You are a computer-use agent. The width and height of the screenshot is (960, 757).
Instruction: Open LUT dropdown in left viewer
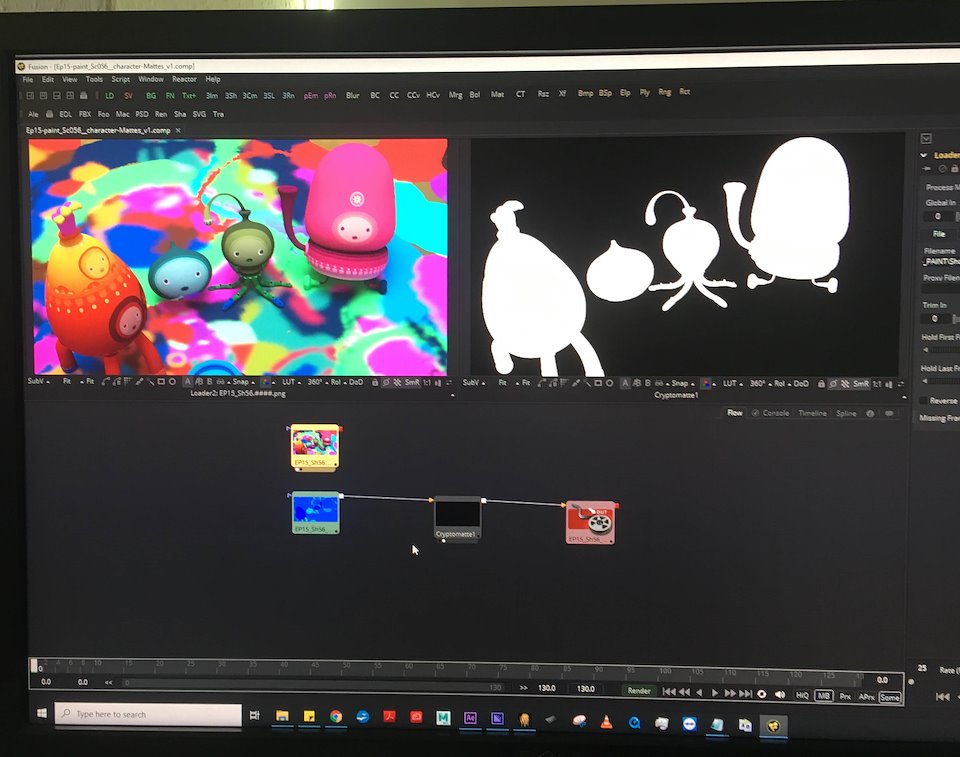[x=291, y=382]
